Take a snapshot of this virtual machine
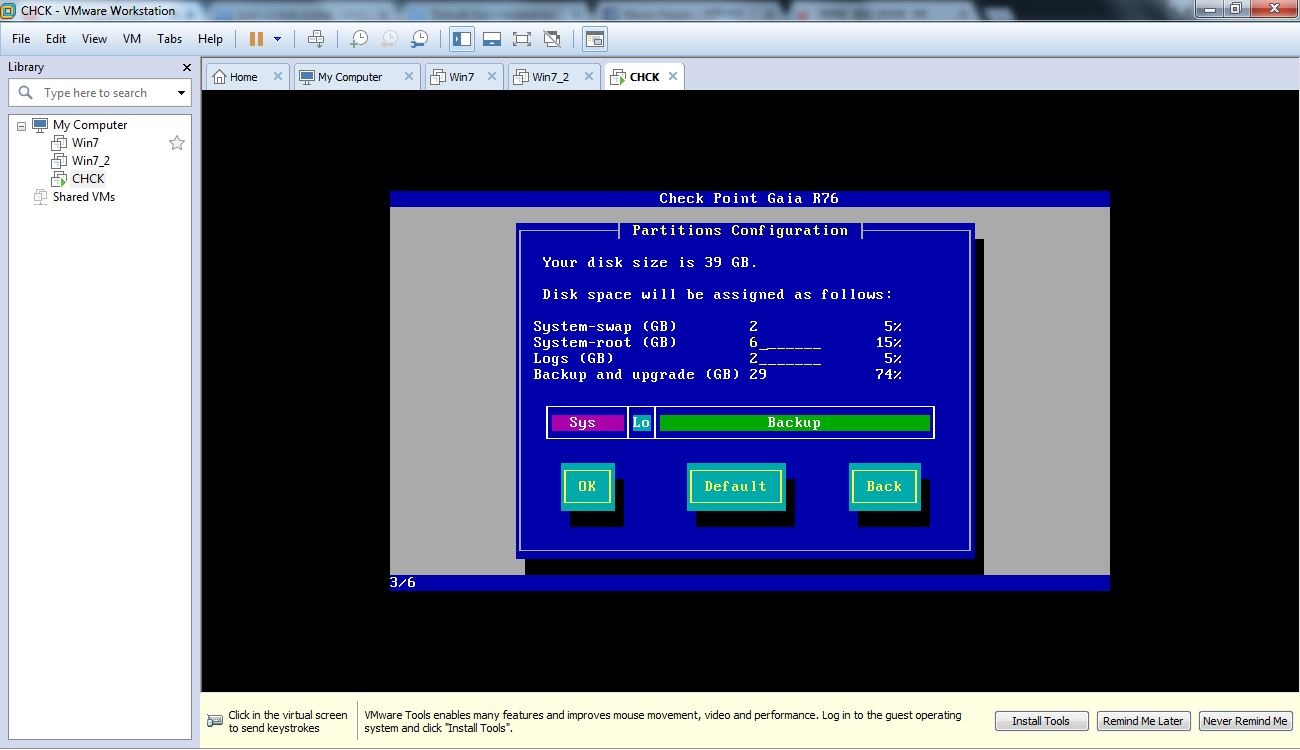Viewport: 1300px width, 750px height. click(358, 39)
